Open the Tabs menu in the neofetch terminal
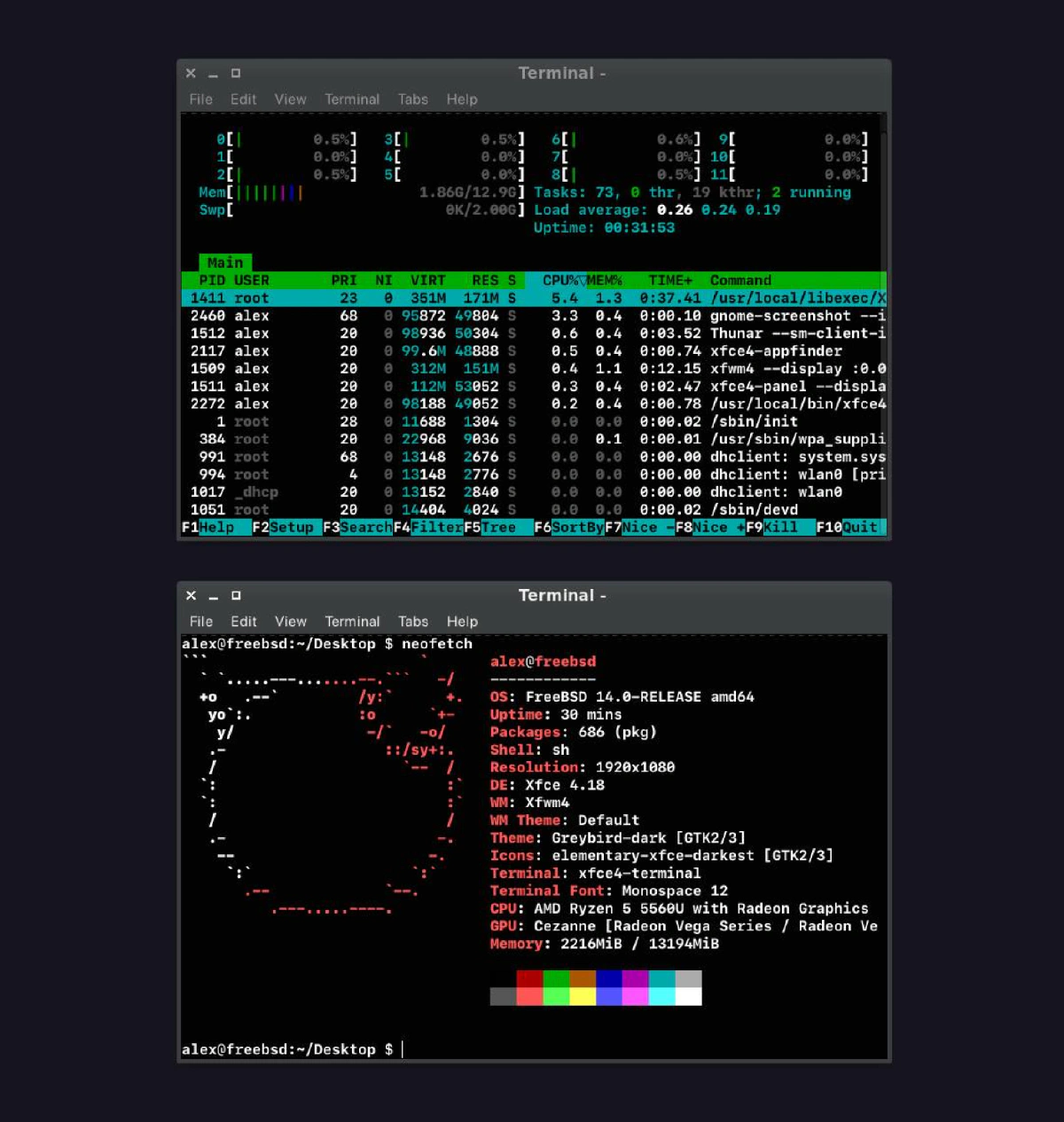 click(413, 622)
